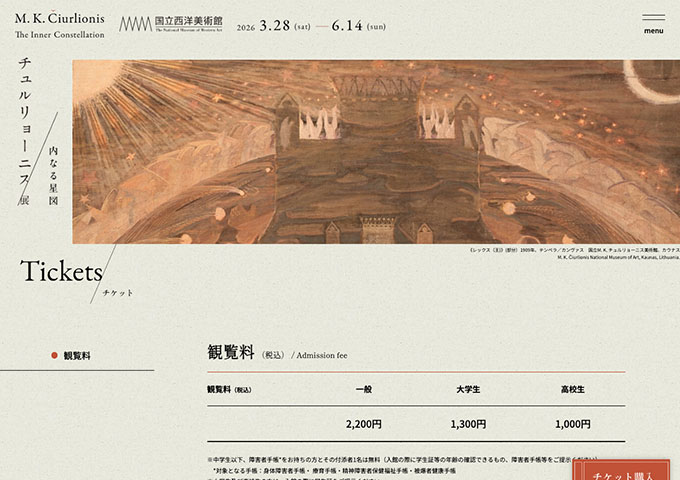Click the 内なる星図 vertical subtitle
This screenshot has width=680, height=480.
coord(53,175)
